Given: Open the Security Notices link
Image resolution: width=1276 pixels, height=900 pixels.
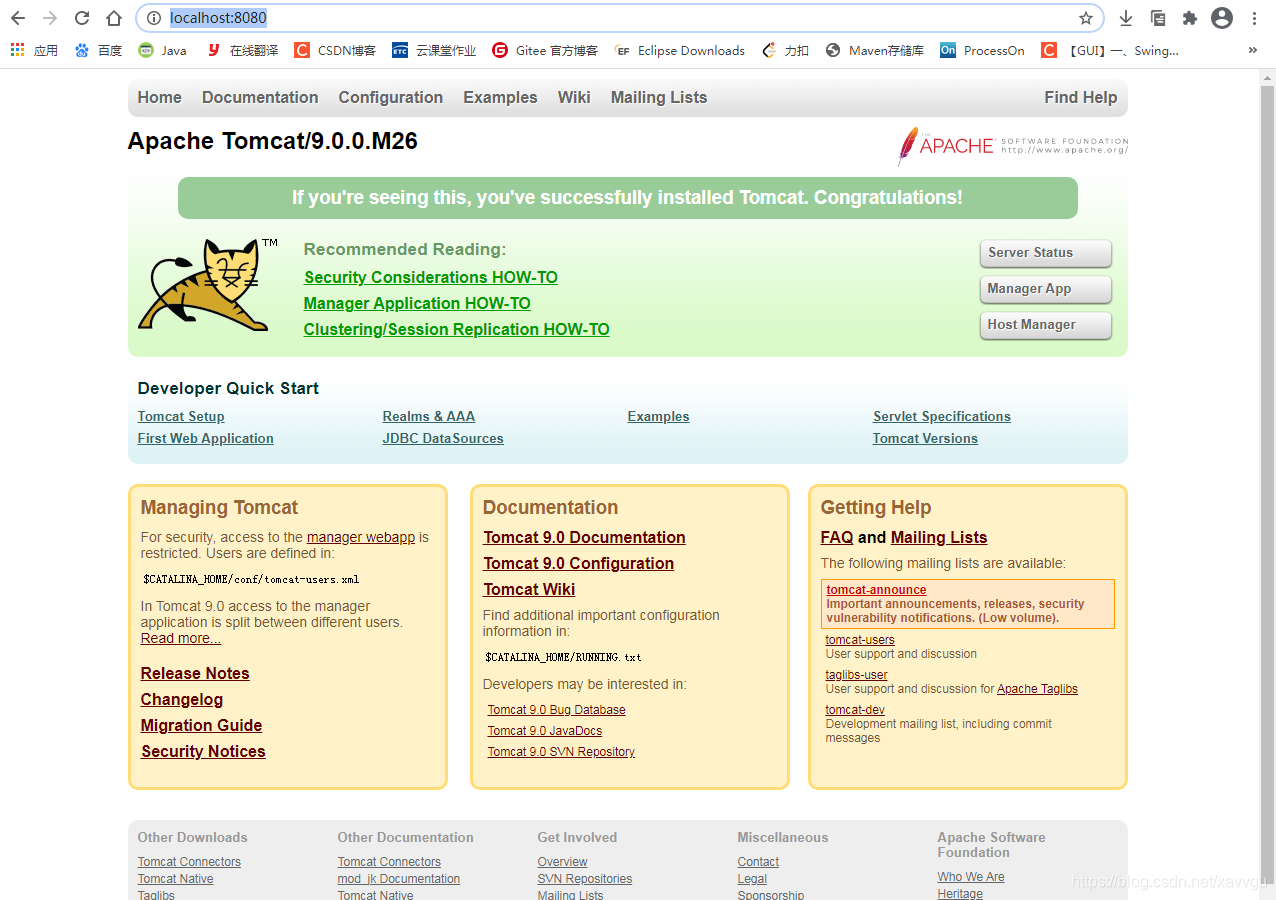Looking at the screenshot, I should tap(203, 751).
